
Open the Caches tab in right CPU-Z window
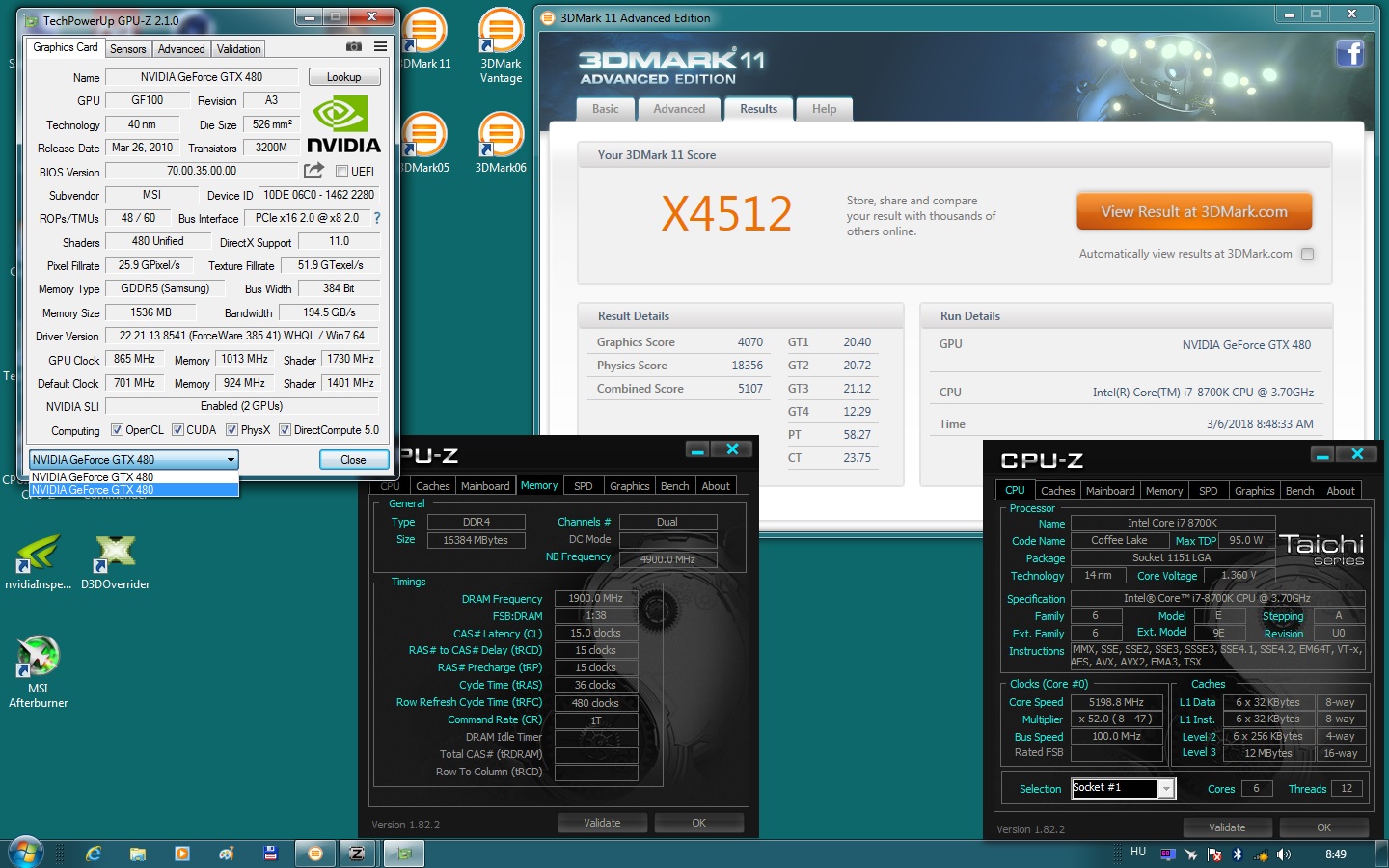[1057, 491]
